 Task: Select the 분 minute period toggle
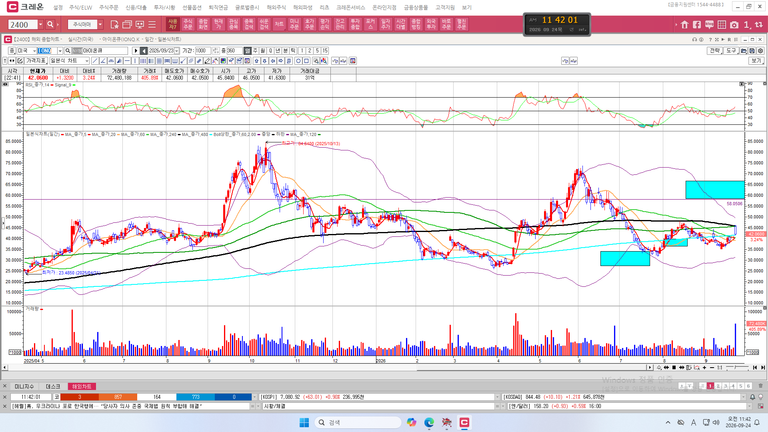(x=285, y=50)
